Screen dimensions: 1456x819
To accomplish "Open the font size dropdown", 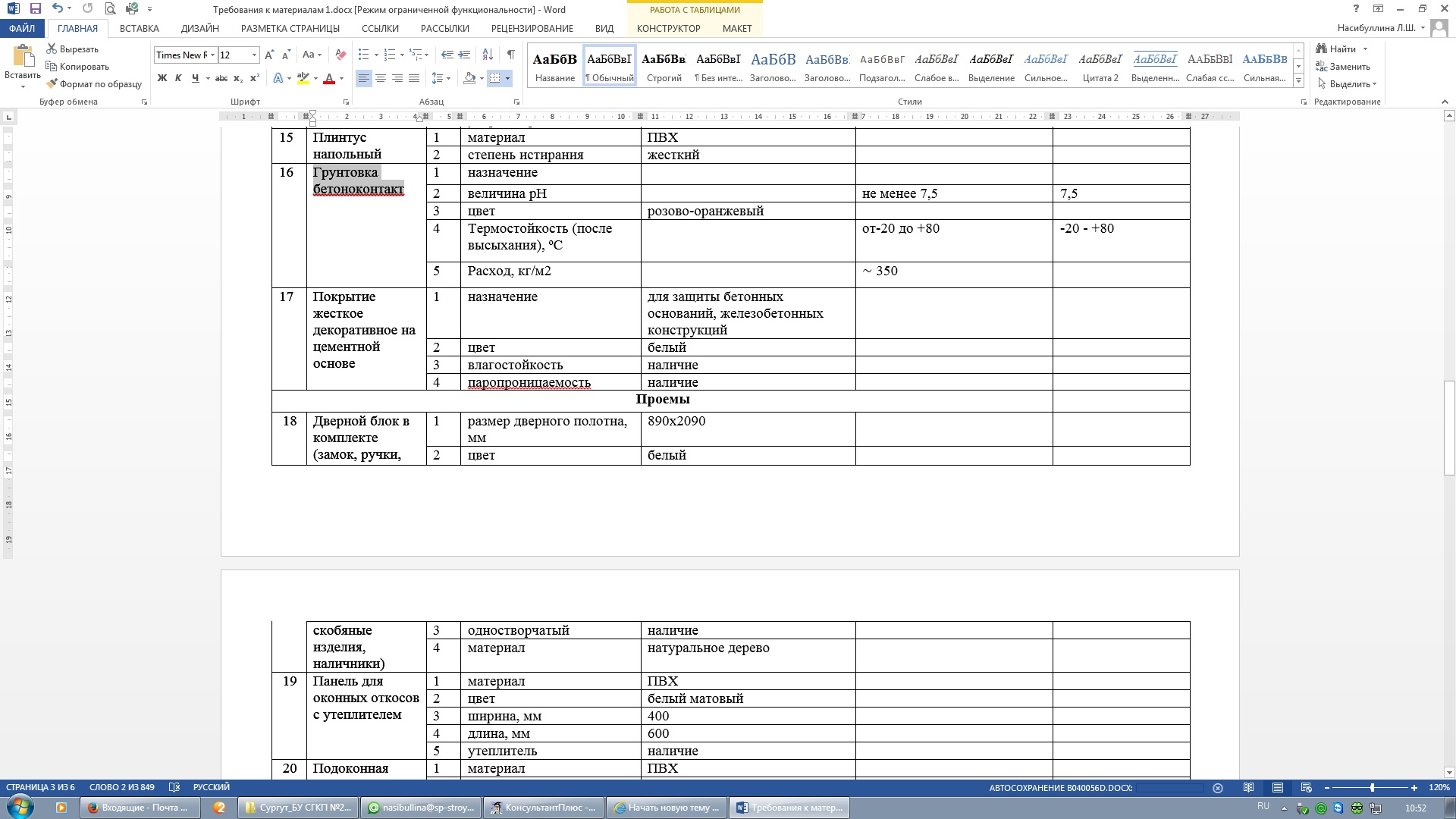I will [254, 55].
